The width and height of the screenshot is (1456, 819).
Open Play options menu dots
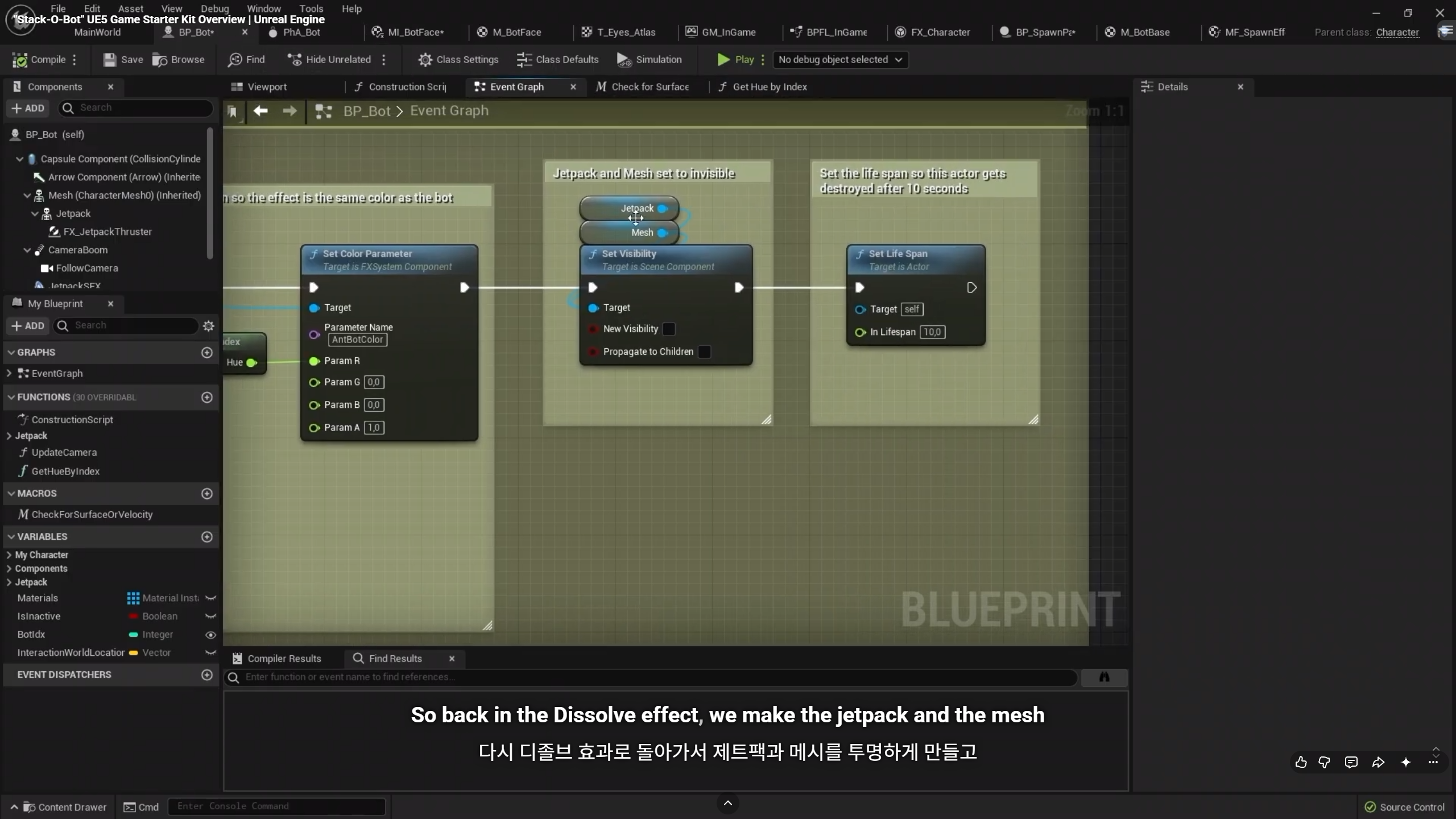763,60
